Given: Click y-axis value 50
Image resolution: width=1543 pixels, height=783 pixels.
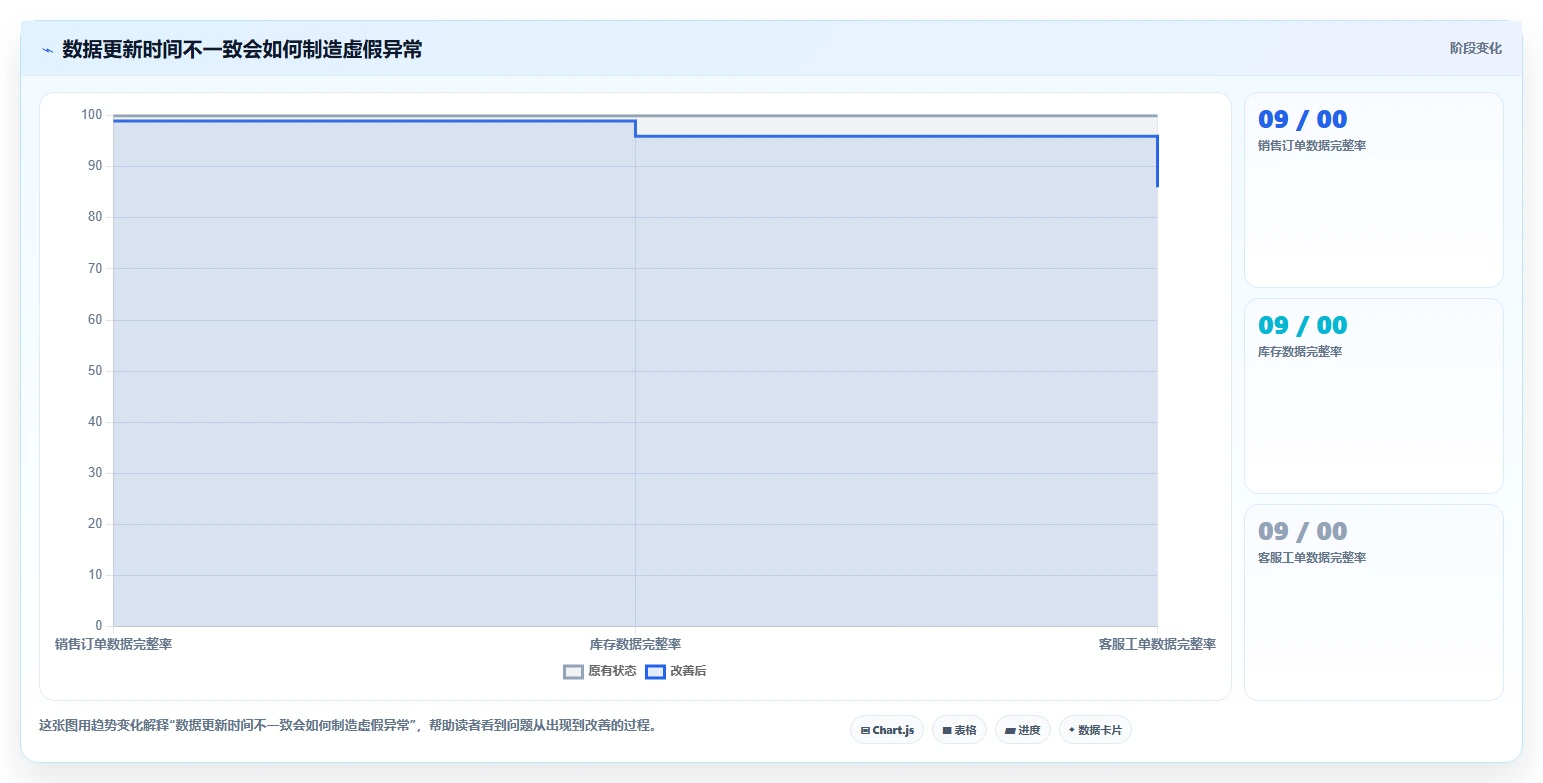Looking at the screenshot, I should point(96,371).
